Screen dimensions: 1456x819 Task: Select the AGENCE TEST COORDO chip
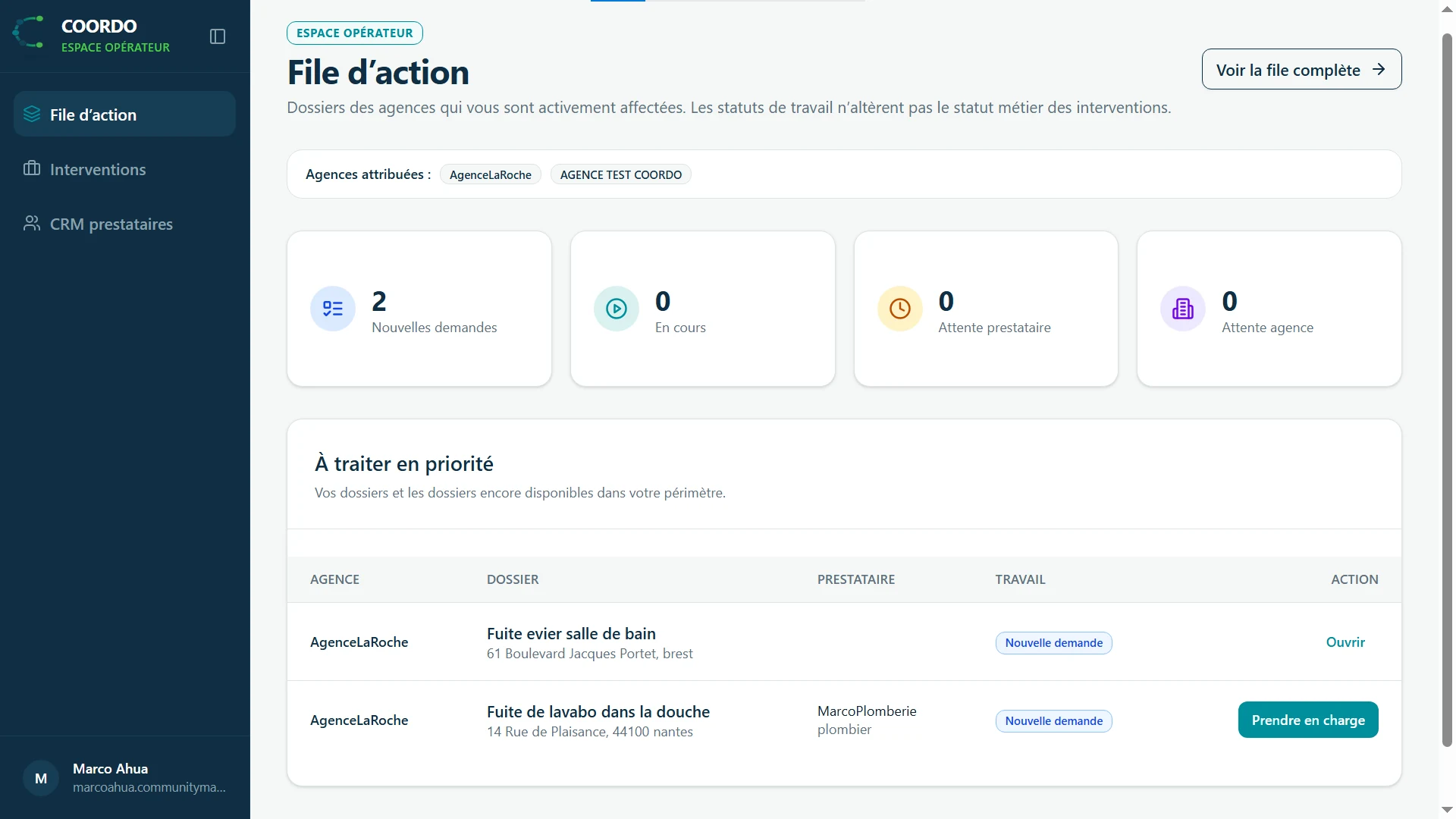(x=620, y=174)
